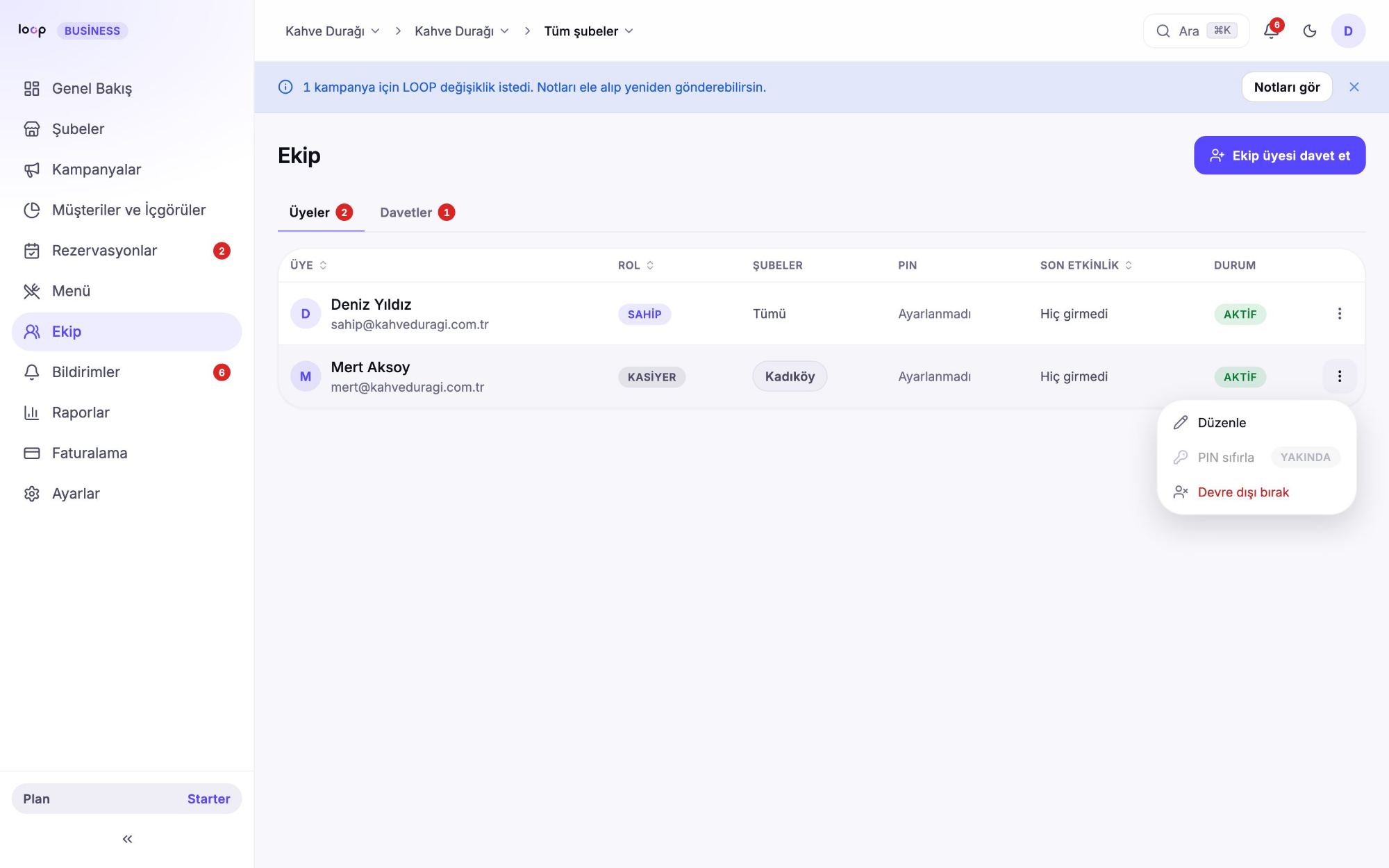1389x868 pixels.
Task: Click the Menü utensils icon
Action: click(x=32, y=292)
